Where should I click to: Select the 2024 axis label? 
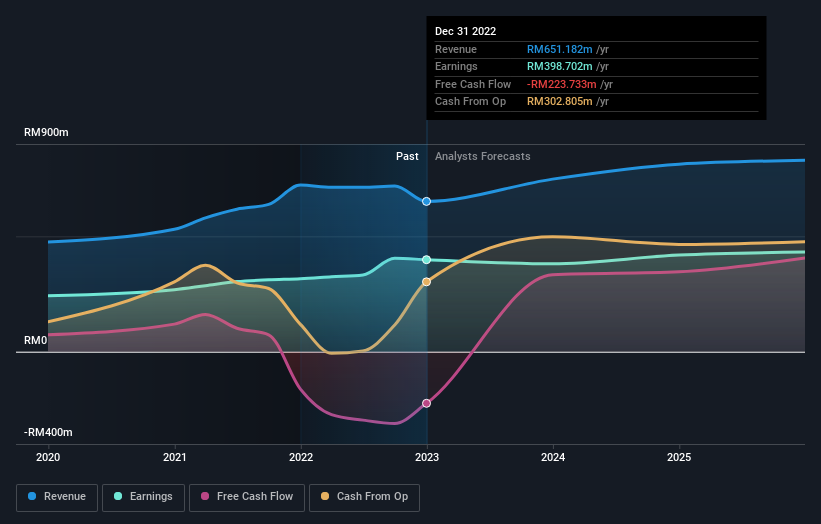pos(553,458)
